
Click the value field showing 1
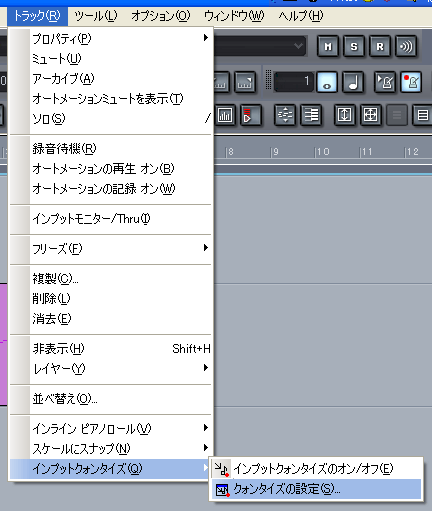click(x=294, y=82)
